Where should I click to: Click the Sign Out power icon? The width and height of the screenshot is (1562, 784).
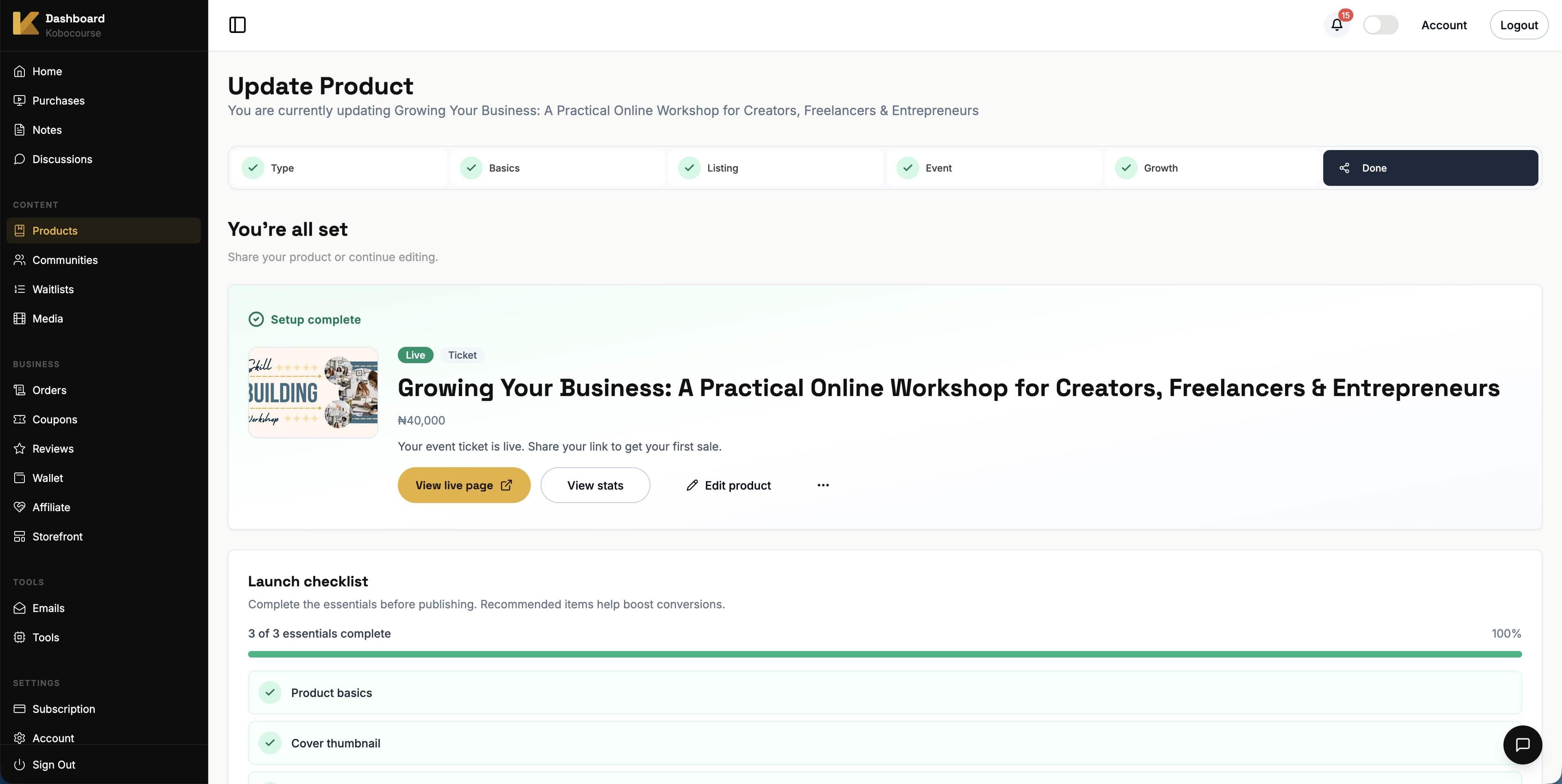click(x=20, y=764)
